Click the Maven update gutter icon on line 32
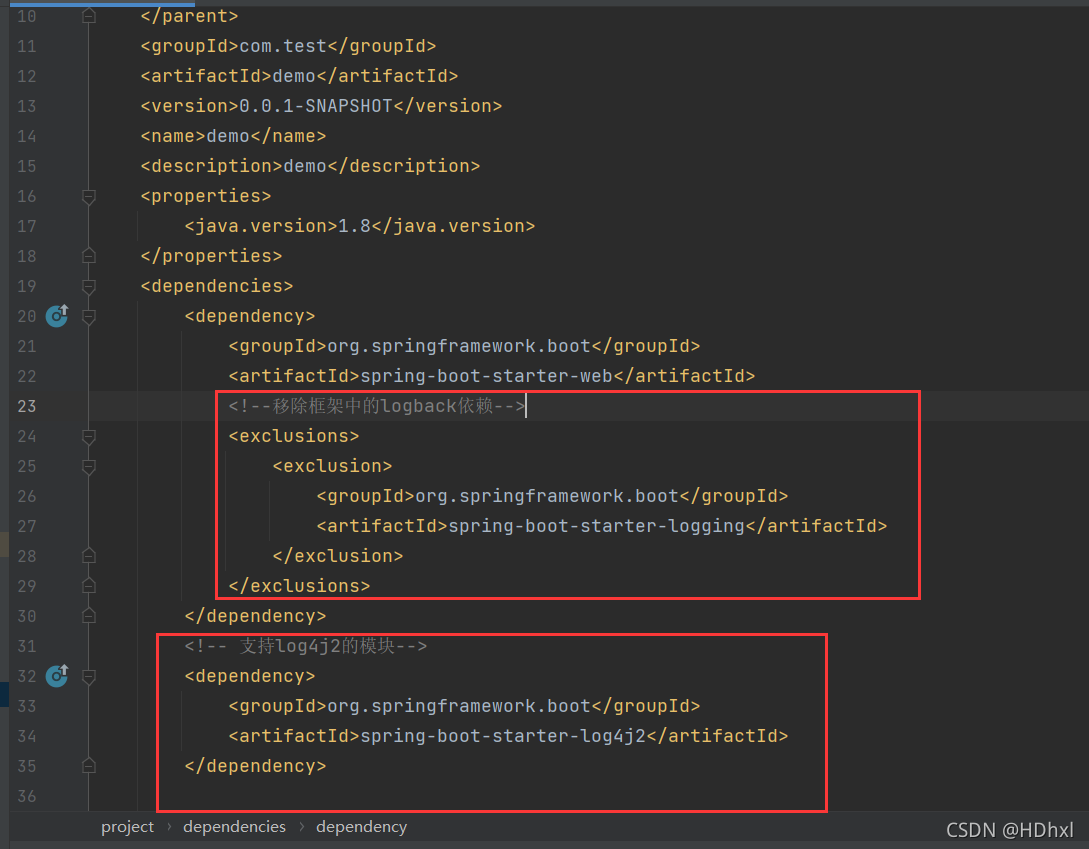 (57, 676)
